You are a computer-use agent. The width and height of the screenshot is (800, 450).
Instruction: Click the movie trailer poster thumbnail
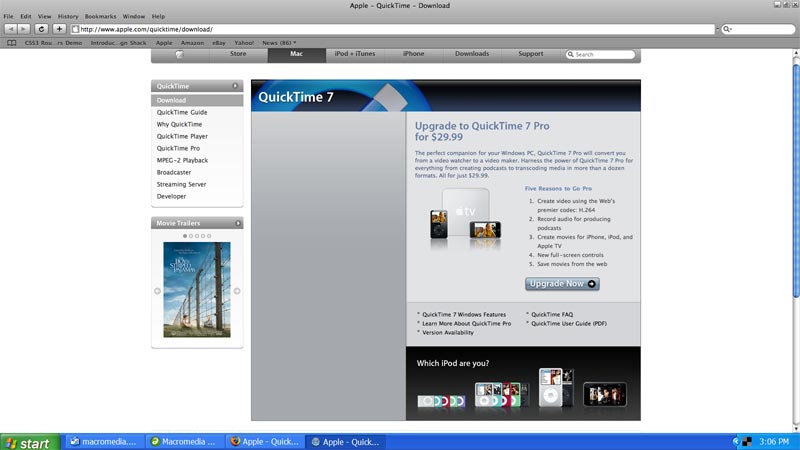click(x=197, y=290)
